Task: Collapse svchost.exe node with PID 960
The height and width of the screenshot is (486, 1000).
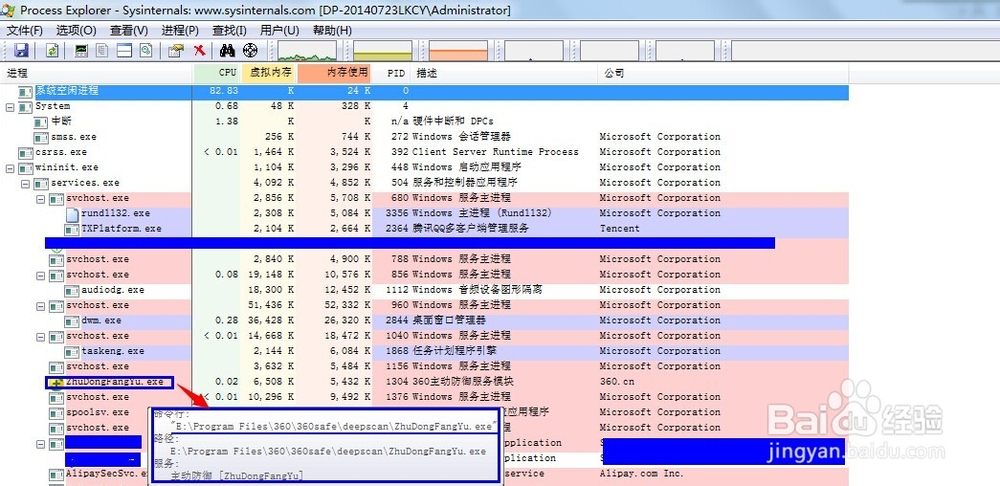Action: click(x=41, y=306)
